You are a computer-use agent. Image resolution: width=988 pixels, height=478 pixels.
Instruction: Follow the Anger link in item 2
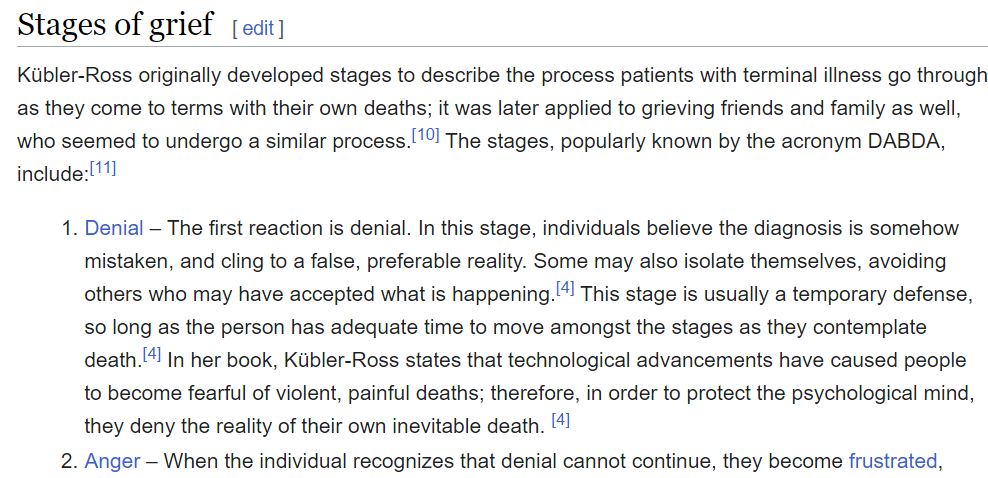coord(112,461)
